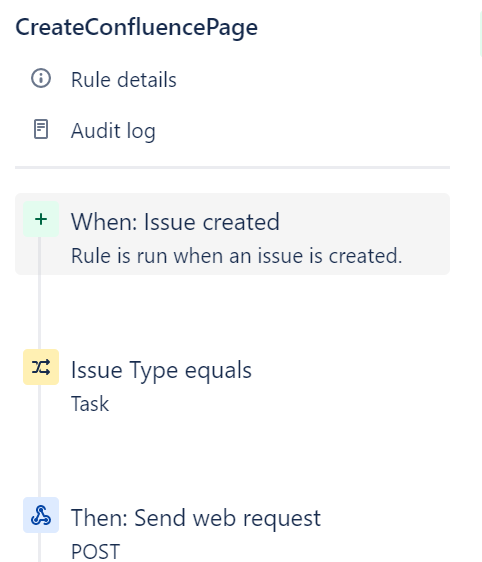Click connector line between condition and web request
The image size is (482, 562).
point(39,441)
